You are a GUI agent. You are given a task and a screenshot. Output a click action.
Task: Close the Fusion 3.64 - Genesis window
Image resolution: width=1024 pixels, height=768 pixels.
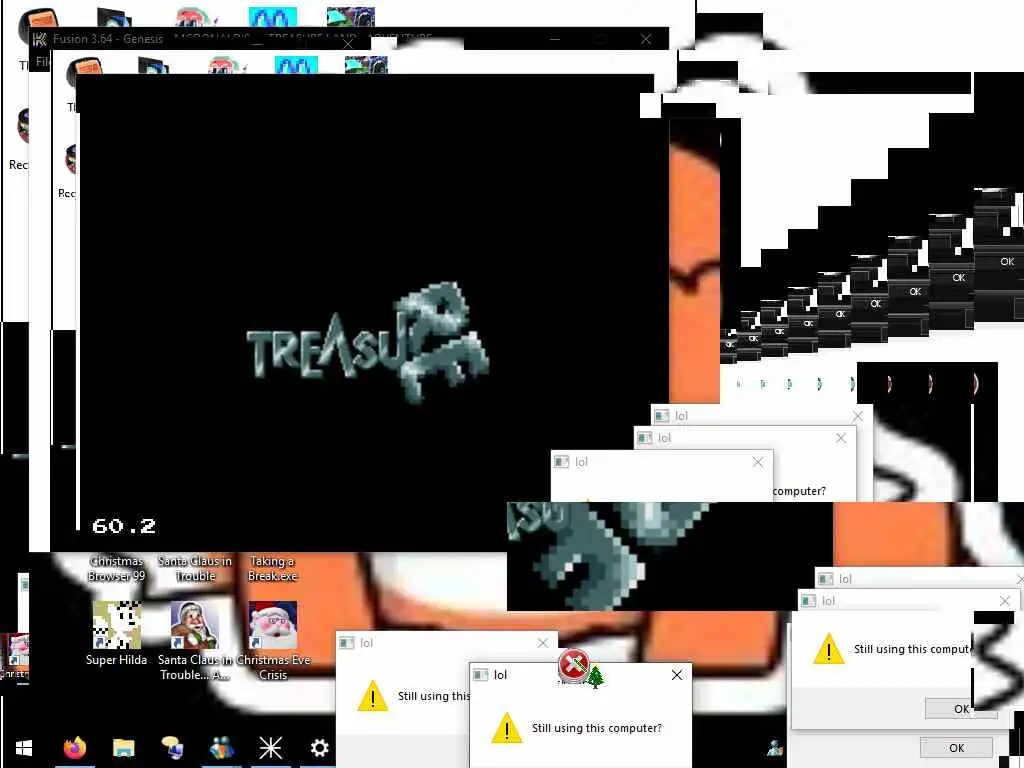(646, 39)
